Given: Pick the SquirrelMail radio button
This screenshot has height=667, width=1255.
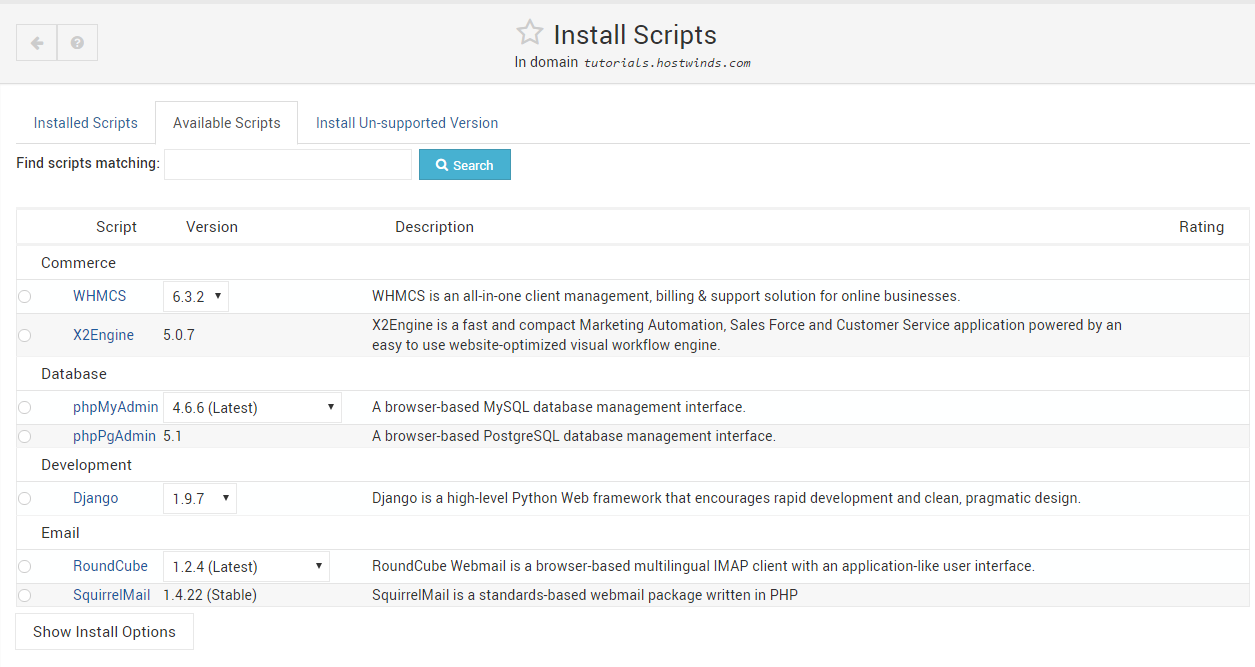Looking at the screenshot, I should click(24, 595).
